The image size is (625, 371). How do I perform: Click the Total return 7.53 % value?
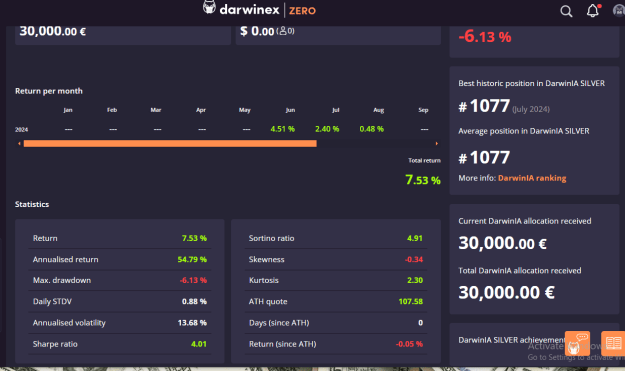pyautogui.click(x=423, y=180)
